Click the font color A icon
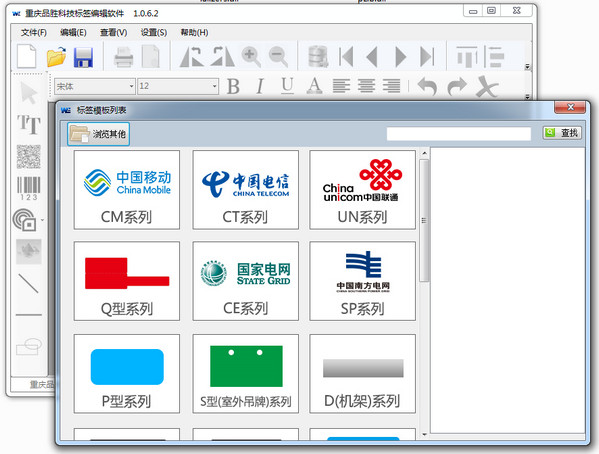599x454 pixels. pos(314,86)
